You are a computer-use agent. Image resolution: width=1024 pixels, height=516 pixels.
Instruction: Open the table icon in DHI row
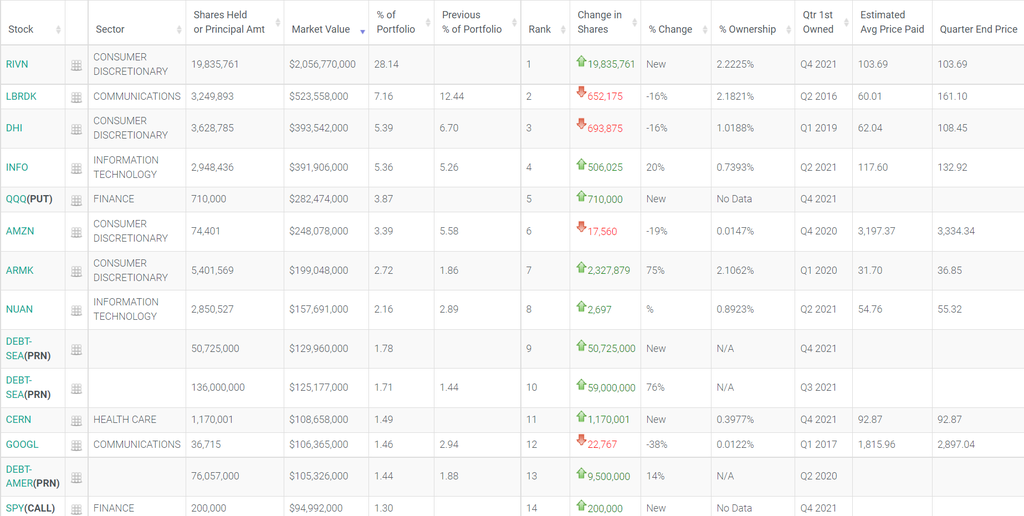pos(76,129)
